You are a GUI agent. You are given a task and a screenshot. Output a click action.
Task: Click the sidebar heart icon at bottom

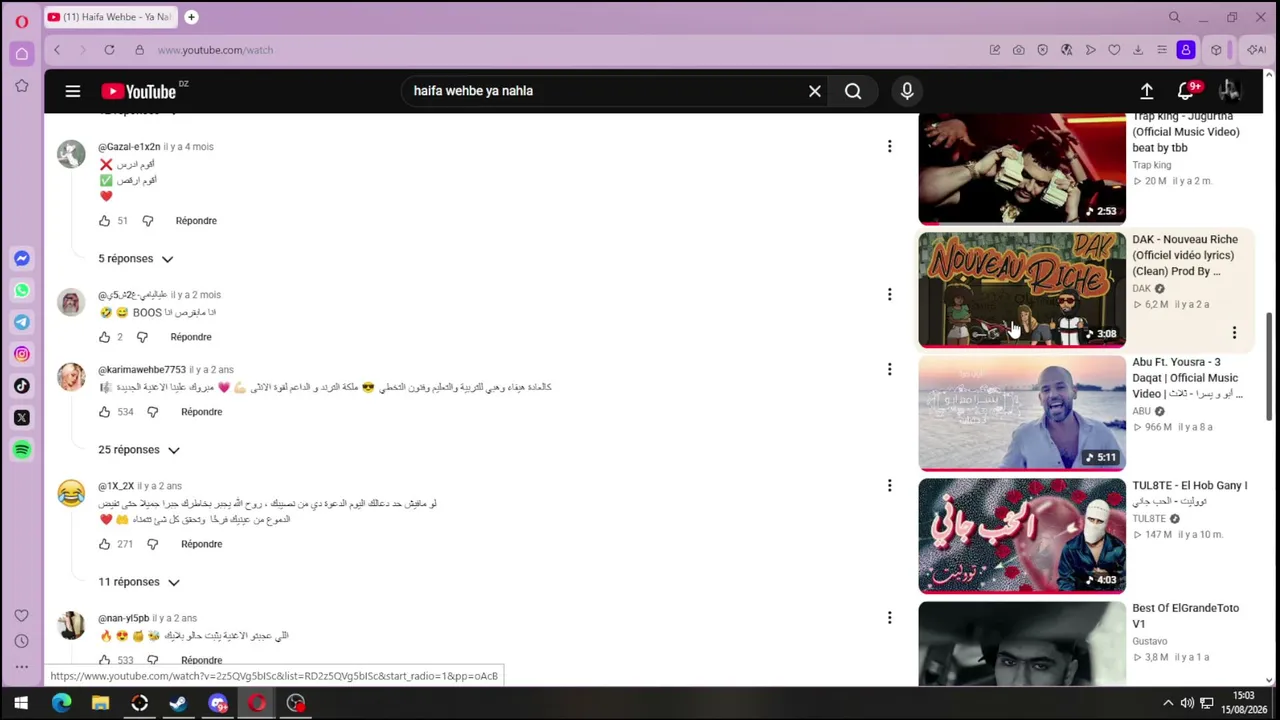(22, 616)
